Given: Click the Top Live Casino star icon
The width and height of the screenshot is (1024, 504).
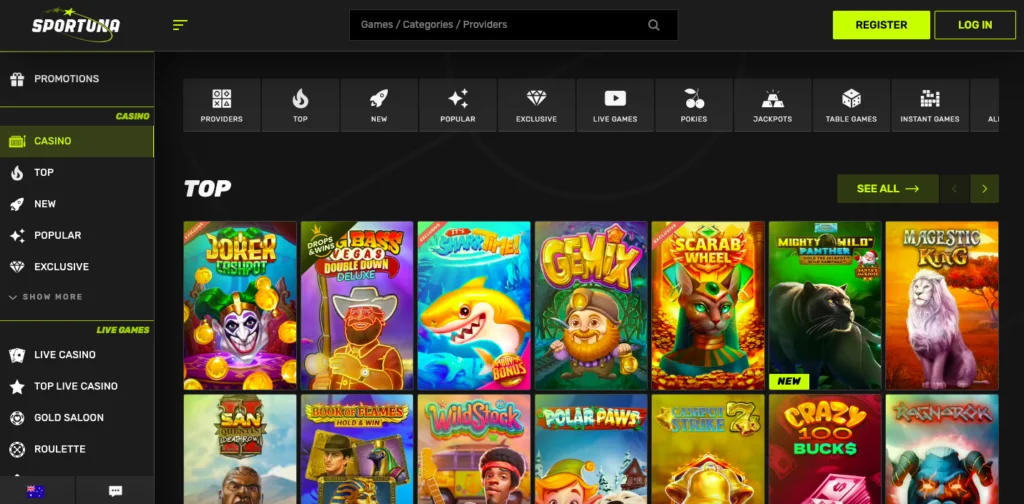Looking at the screenshot, I should click(17, 386).
